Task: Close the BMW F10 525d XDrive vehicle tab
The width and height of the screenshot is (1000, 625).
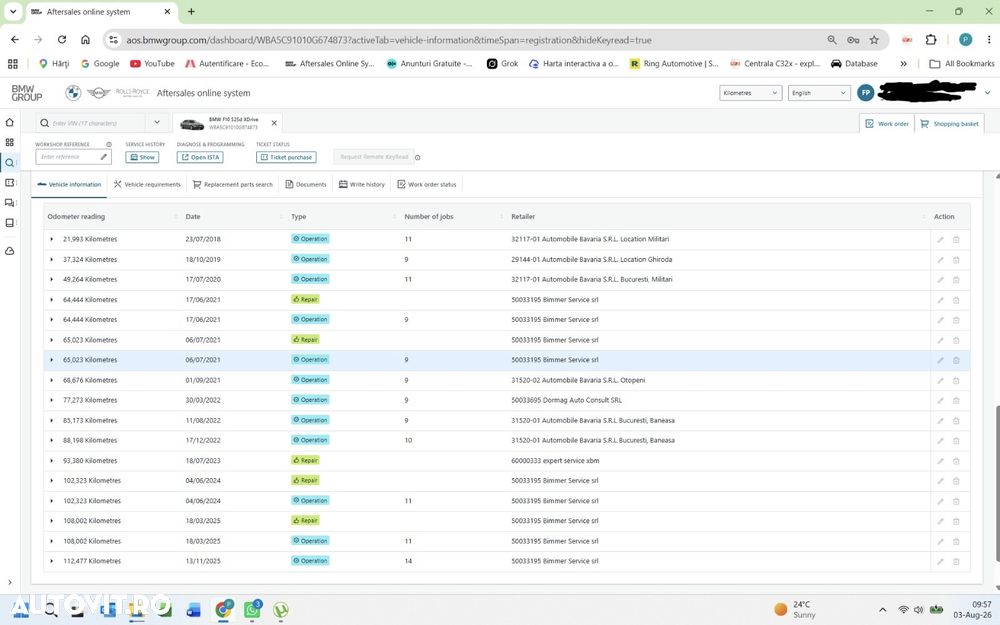Action: [x=274, y=123]
